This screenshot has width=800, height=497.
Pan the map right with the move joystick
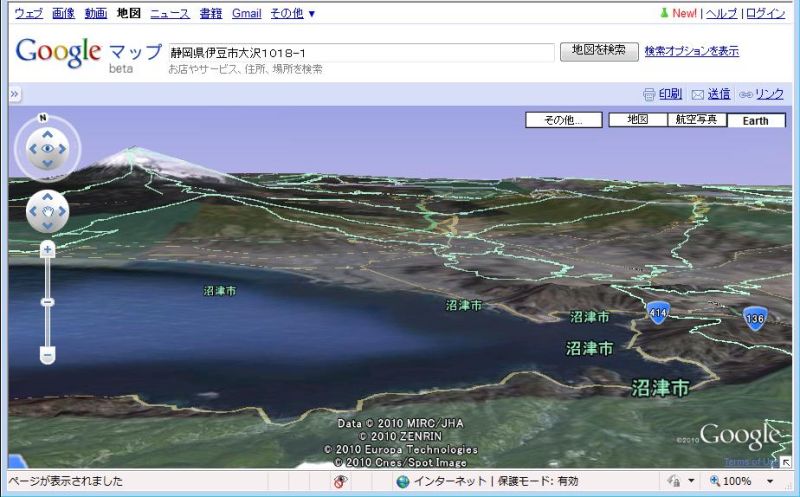(x=62, y=211)
